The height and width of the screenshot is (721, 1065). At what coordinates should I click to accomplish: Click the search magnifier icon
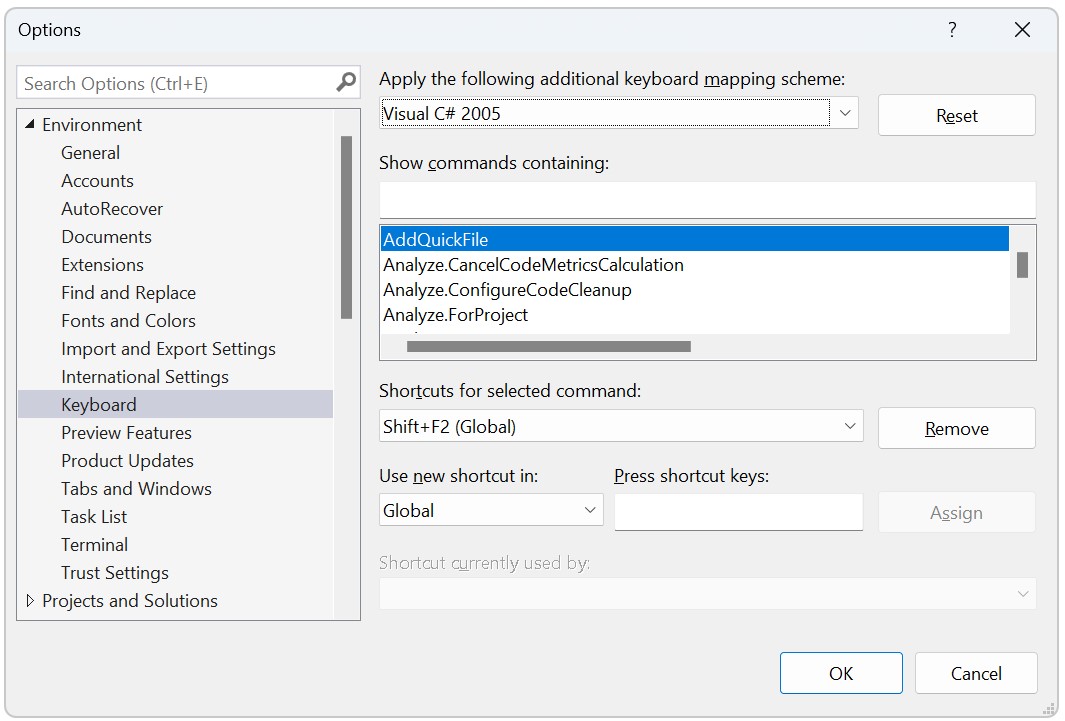[345, 82]
